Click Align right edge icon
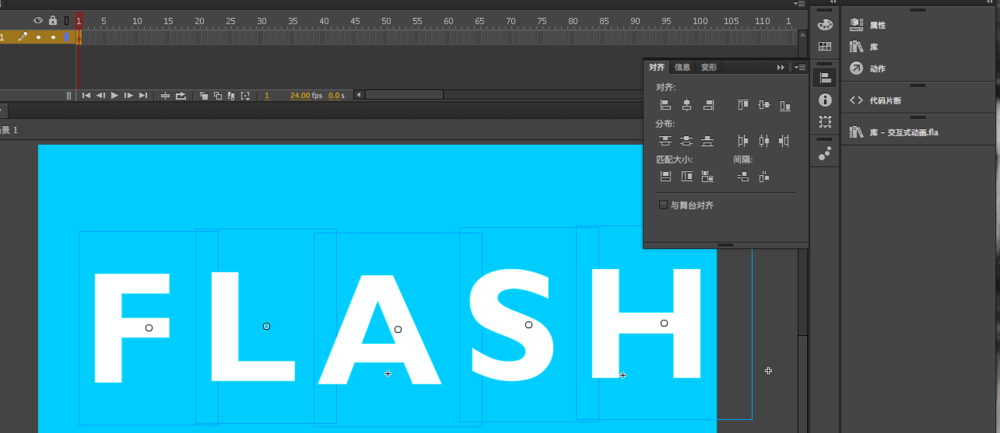 [707, 105]
